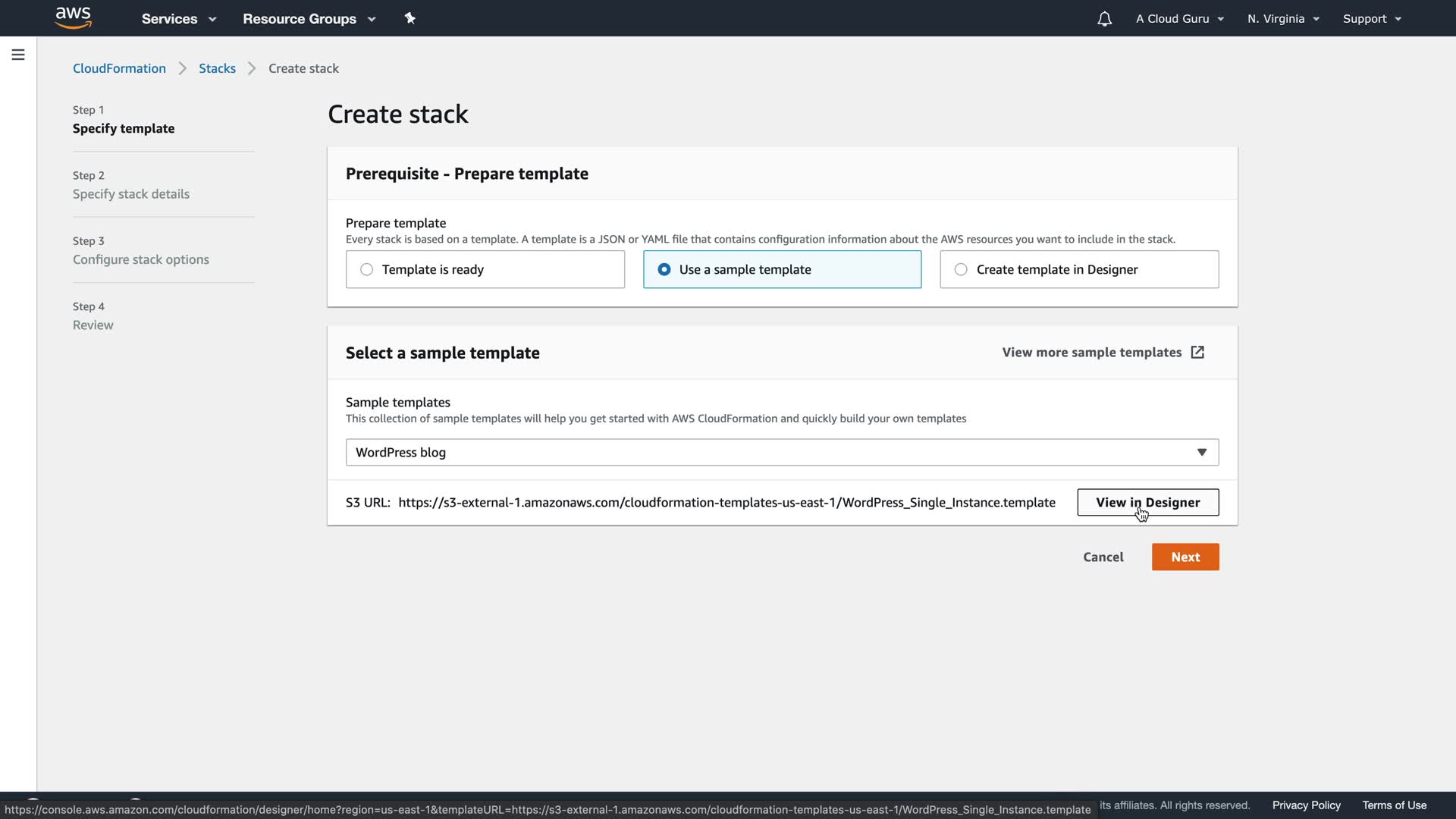Click the View in Designer button
The height and width of the screenshot is (819, 1456).
point(1147,503)
